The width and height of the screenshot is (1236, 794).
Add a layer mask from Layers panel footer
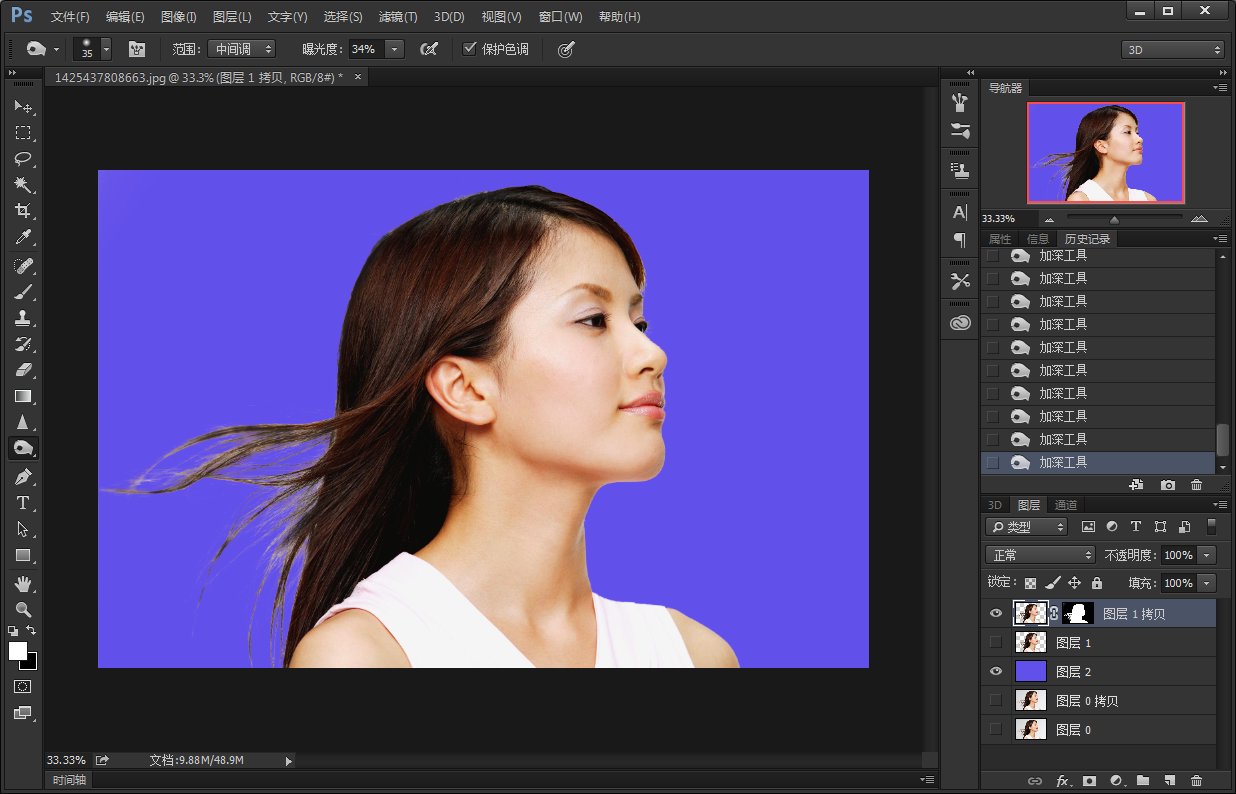tap(1090, 780)
